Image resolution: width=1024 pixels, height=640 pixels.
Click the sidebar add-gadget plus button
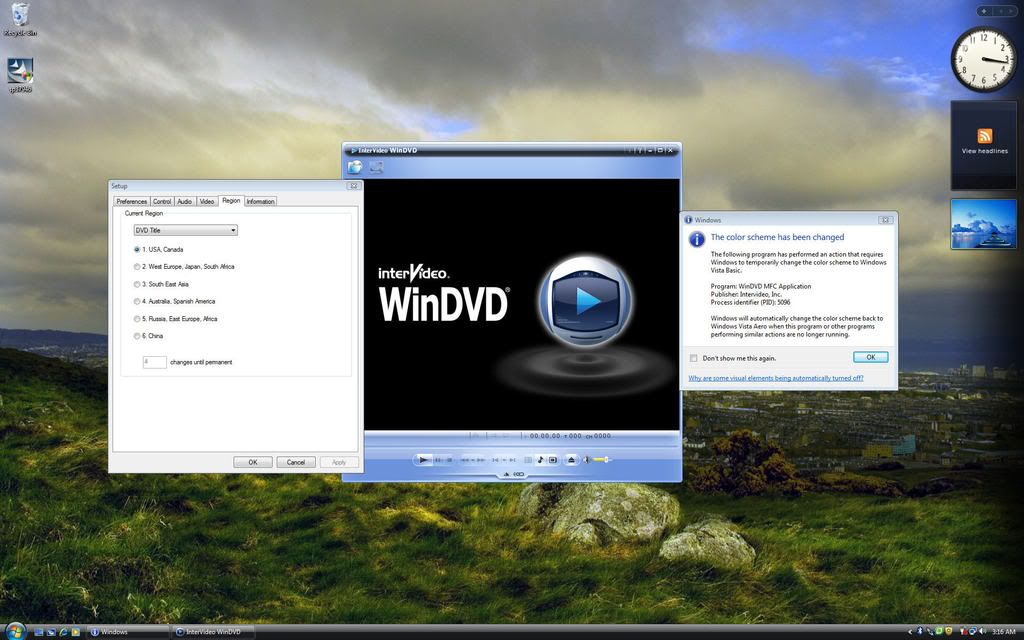984,11
